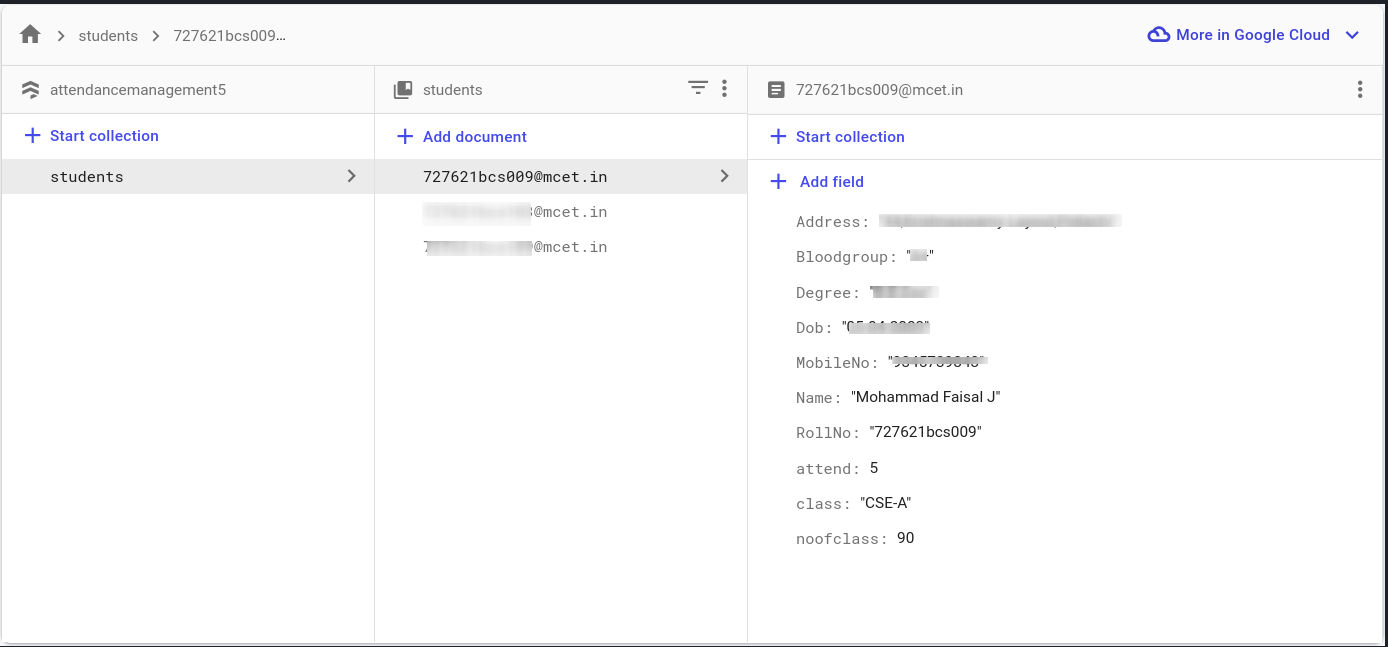Select the students collection row
This screenshot has width=1388, height=647.
pos(87,176)
